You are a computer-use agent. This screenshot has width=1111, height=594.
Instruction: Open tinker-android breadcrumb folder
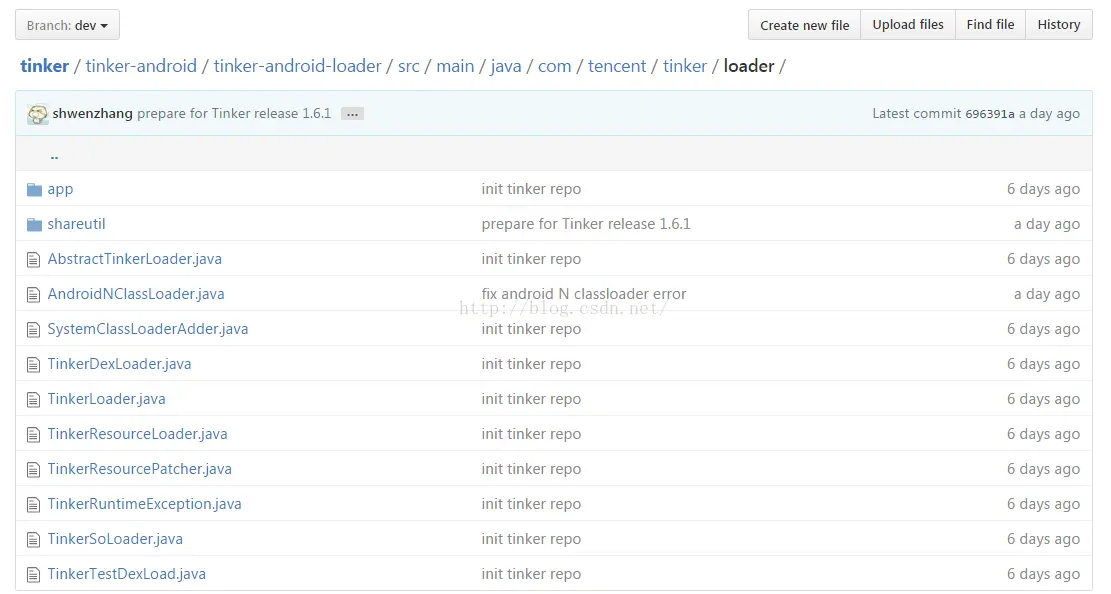click(141, 66)
